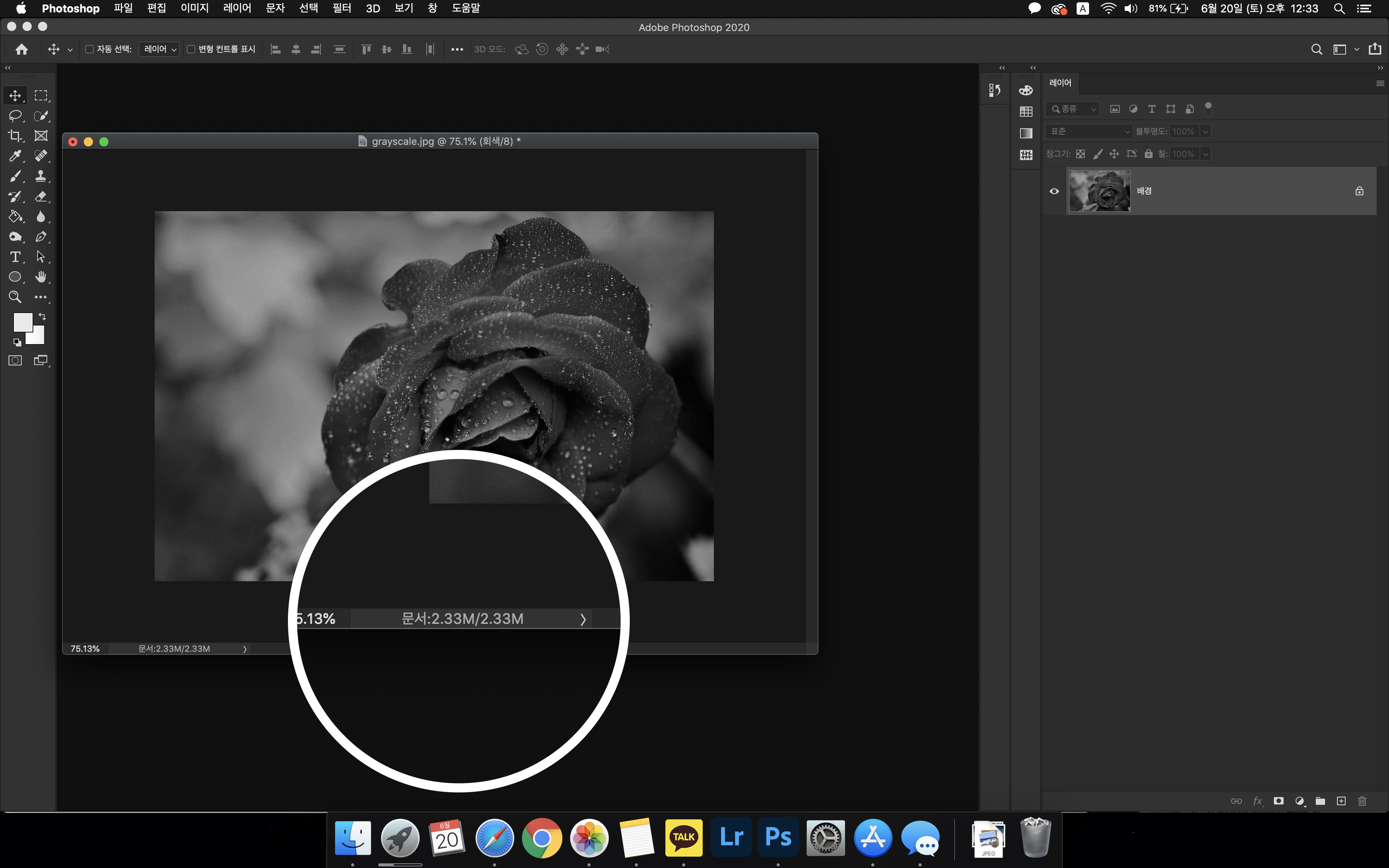Open the 레이어 auto-select dropdown
1389x868 pixels.
coord(160,49)
